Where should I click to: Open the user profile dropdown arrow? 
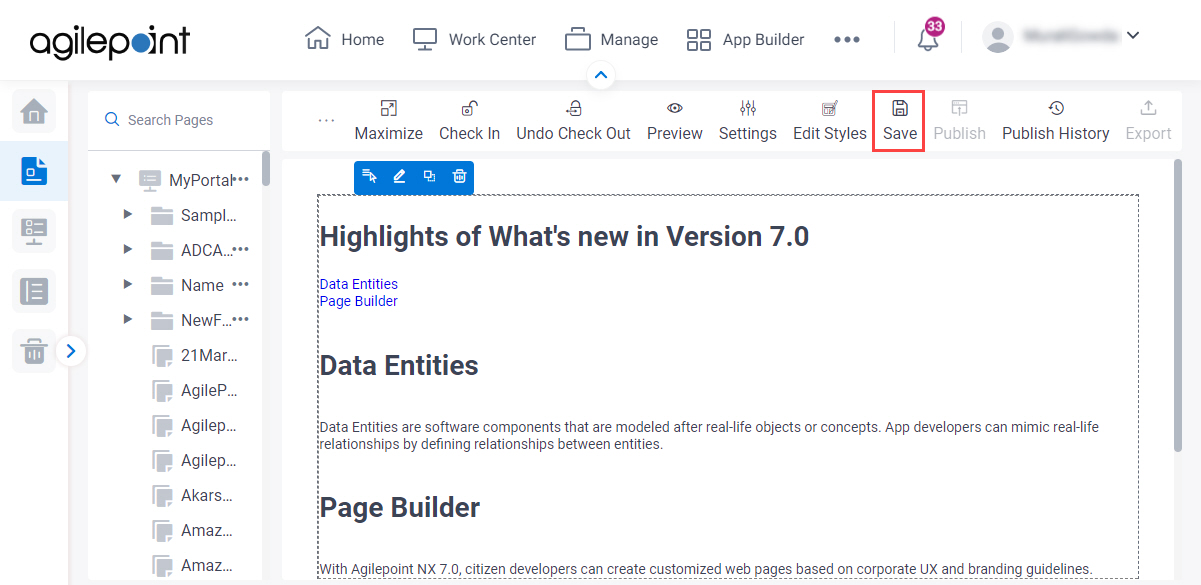pos(1133,36)
